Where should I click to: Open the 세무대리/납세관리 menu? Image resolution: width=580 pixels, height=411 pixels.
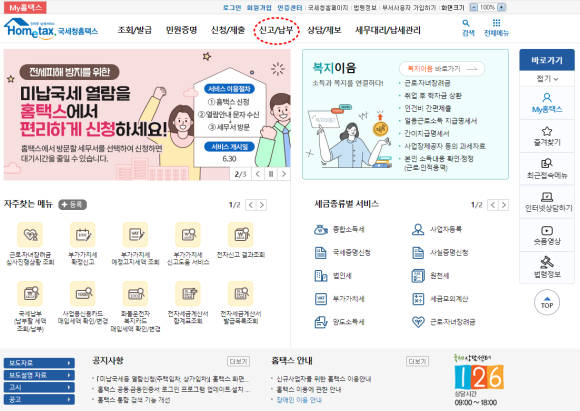pos(388,30)
